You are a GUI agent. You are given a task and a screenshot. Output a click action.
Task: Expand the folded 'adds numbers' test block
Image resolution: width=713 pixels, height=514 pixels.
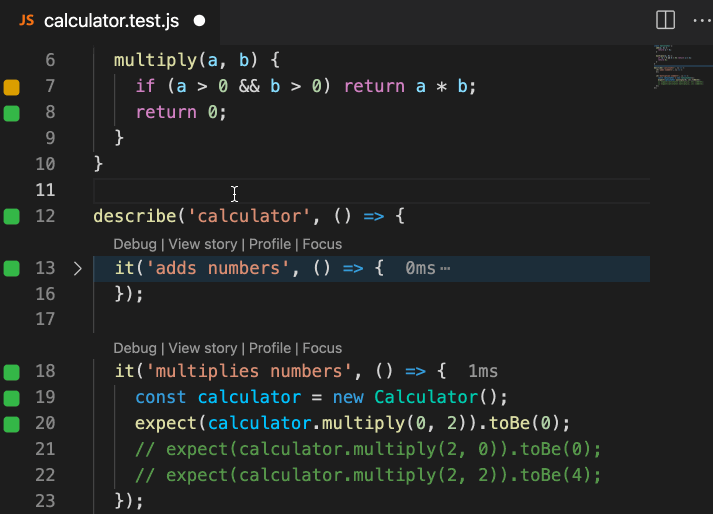[78, 268]
